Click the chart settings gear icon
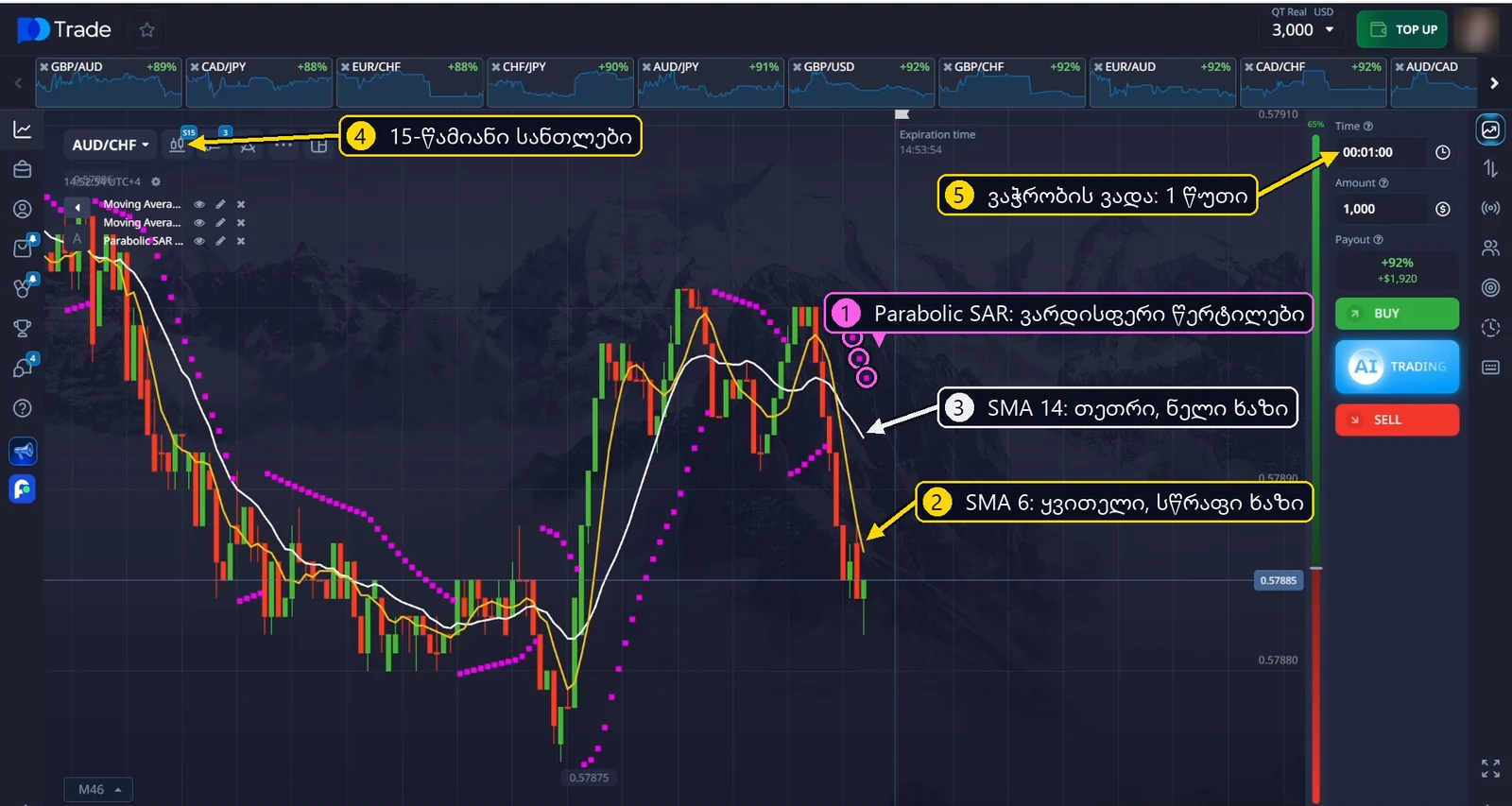The height and width of the screenshot is (806, 1512). pyautogui.click(x=156, y=181)
